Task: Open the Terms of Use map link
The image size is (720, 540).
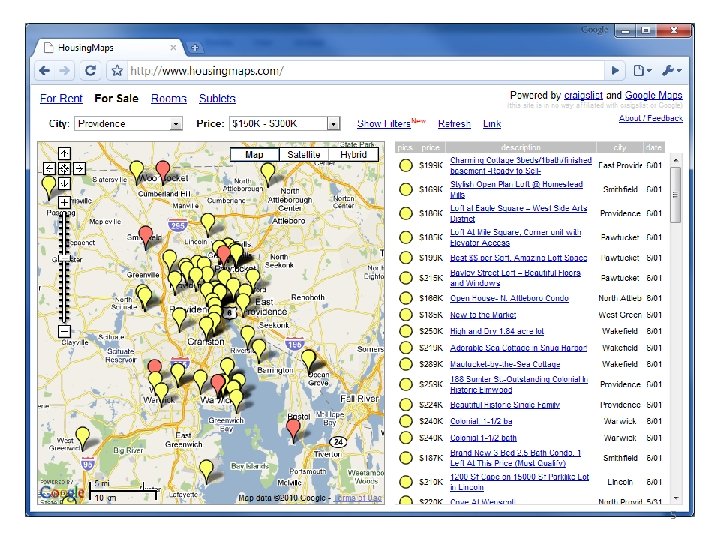Action: pyautogui.click(x=358, y=498)
